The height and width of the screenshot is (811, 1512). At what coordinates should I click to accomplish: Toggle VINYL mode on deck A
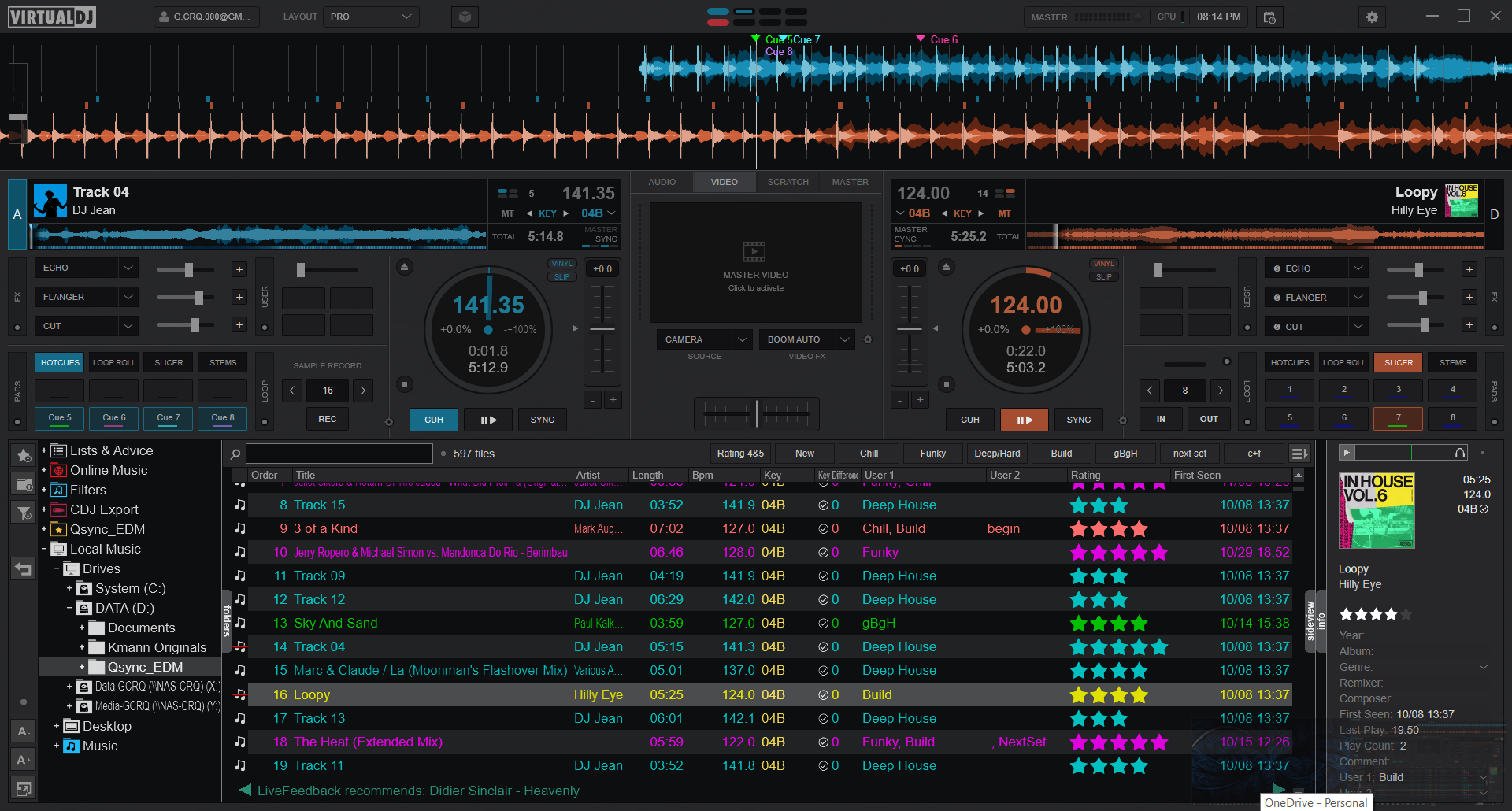click(x=562, y=264)
